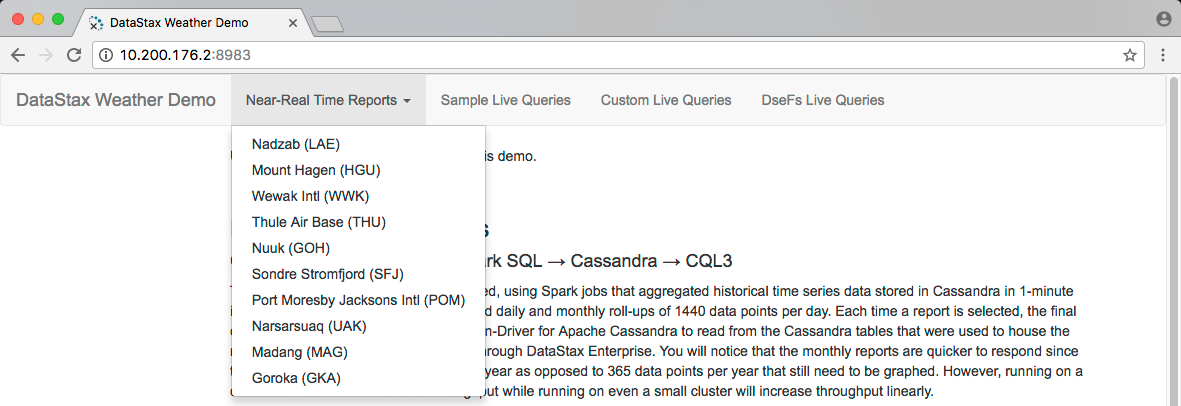Open Custom Live Queries page

click(x=665, y=100)
